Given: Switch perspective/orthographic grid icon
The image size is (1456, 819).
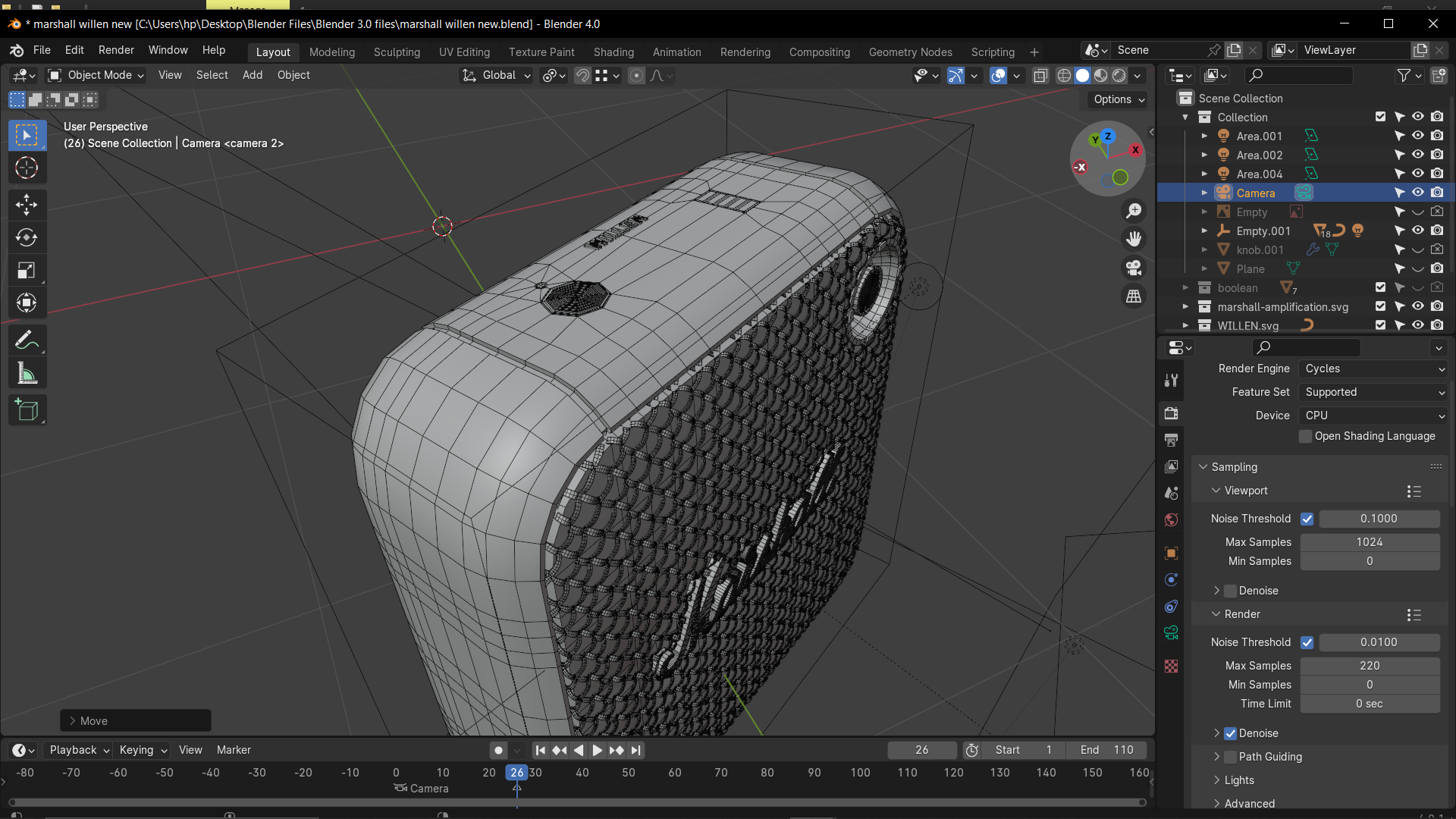Looking at the screenshot, I should tap(1134, 297).
